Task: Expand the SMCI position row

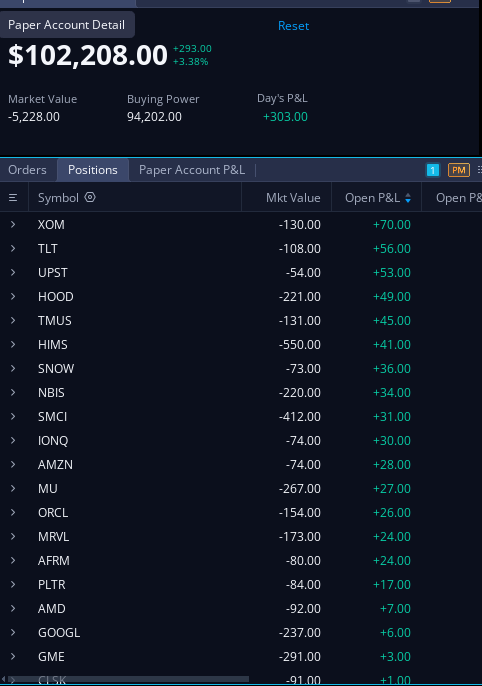Action: coord(13,416)
